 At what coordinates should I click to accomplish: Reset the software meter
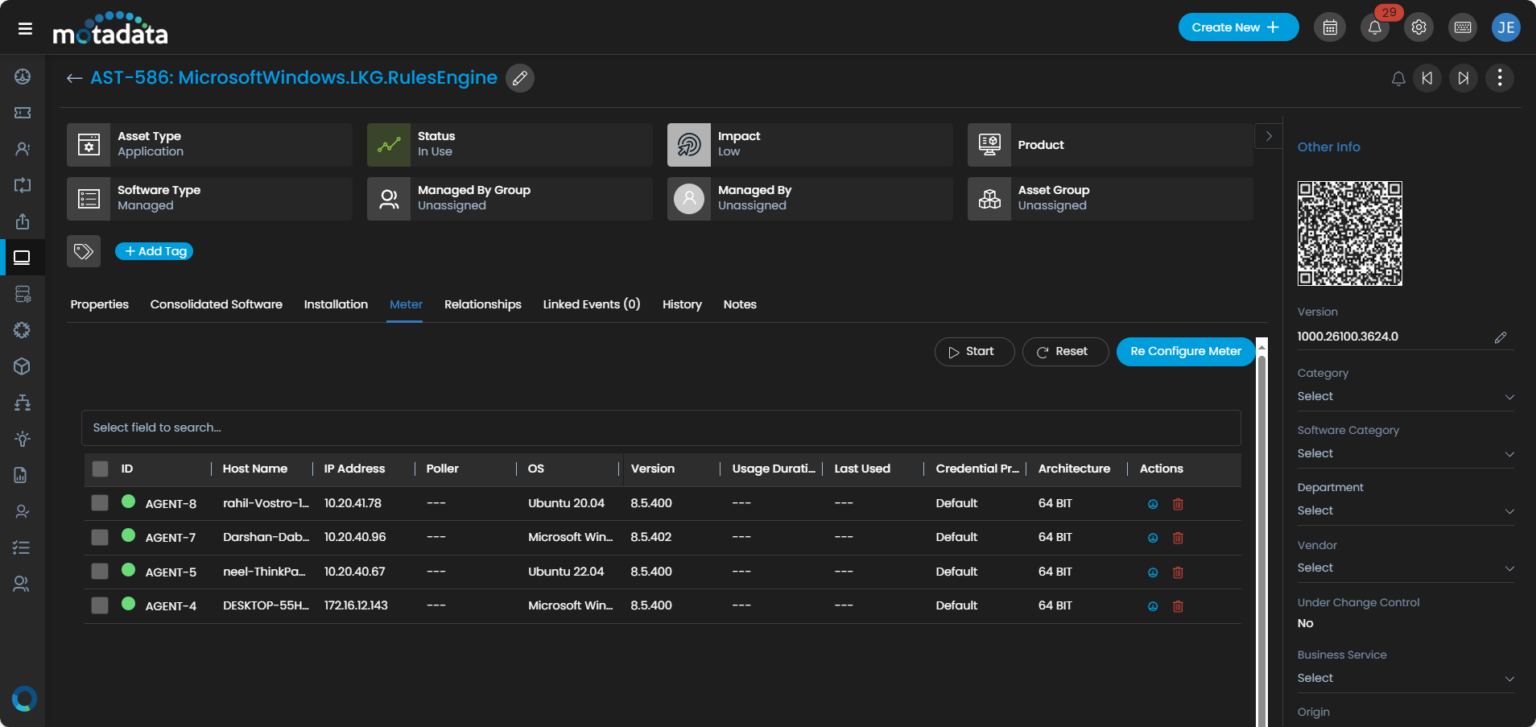1065,352
